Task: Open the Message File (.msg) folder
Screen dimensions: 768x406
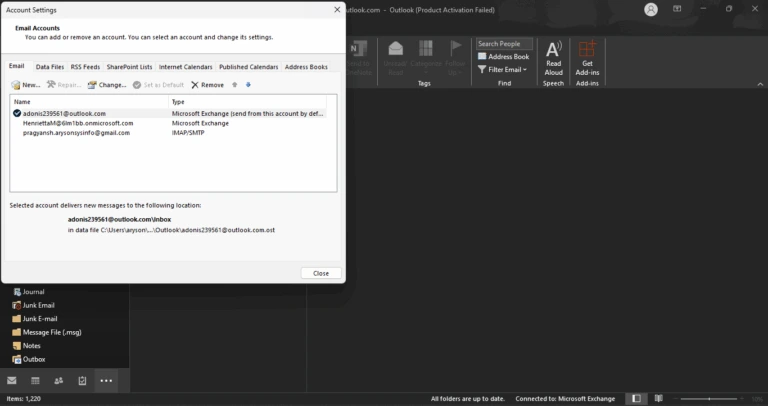Action: click(x=47, y=332)
